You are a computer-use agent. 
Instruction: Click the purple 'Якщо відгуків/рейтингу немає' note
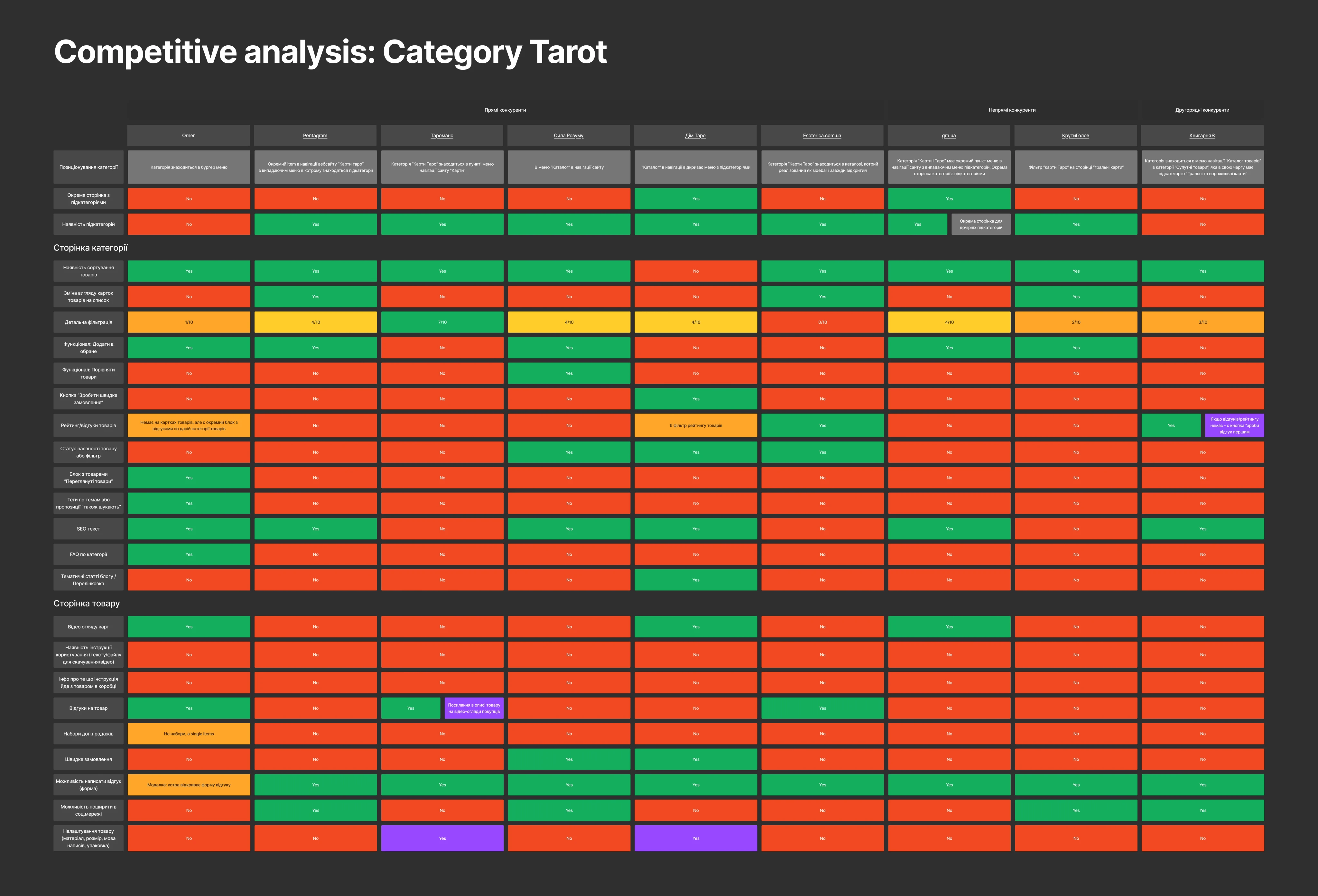pyautogui.click(x=1235, y=425)
